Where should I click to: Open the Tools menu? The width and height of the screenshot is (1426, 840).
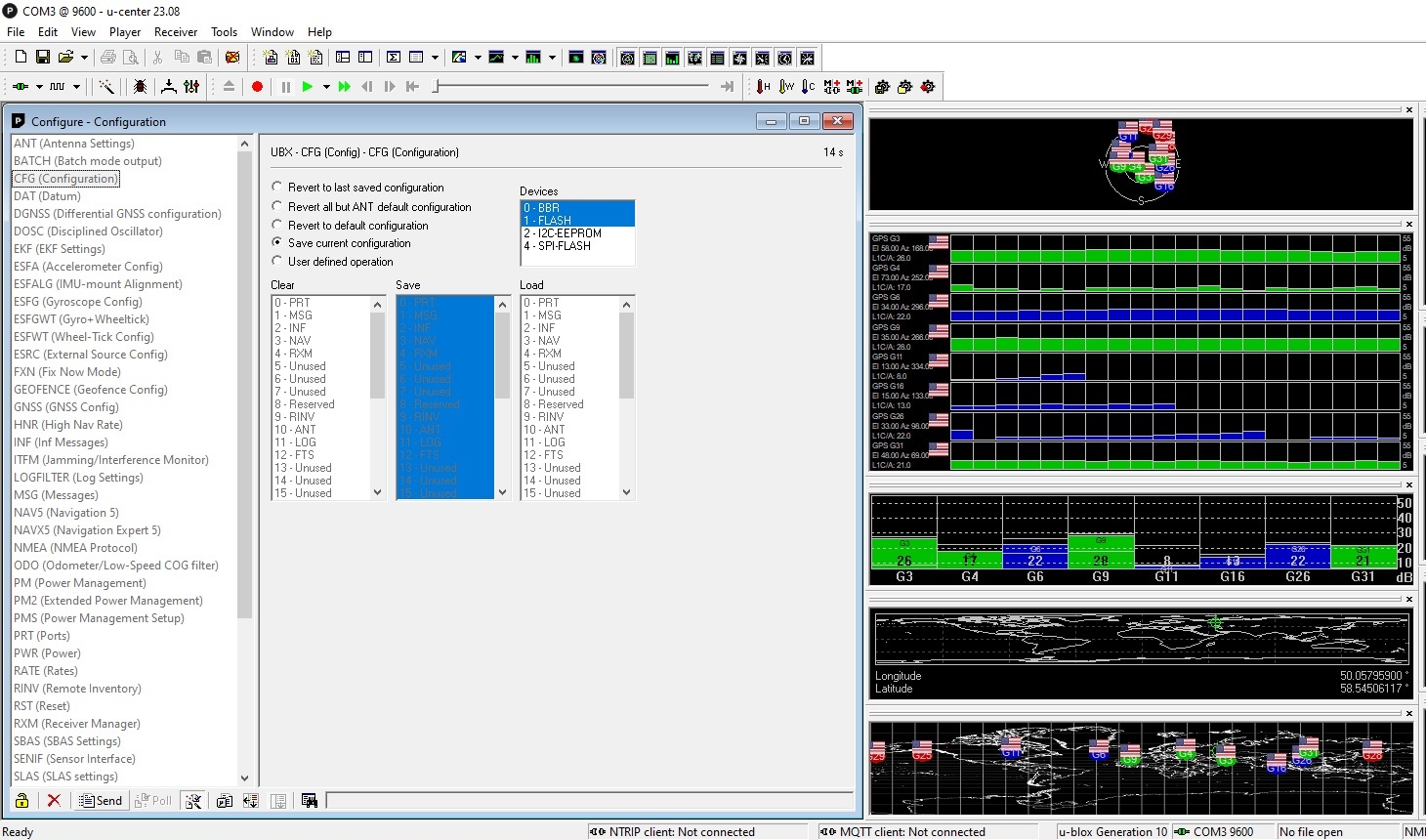coord(224,31)
